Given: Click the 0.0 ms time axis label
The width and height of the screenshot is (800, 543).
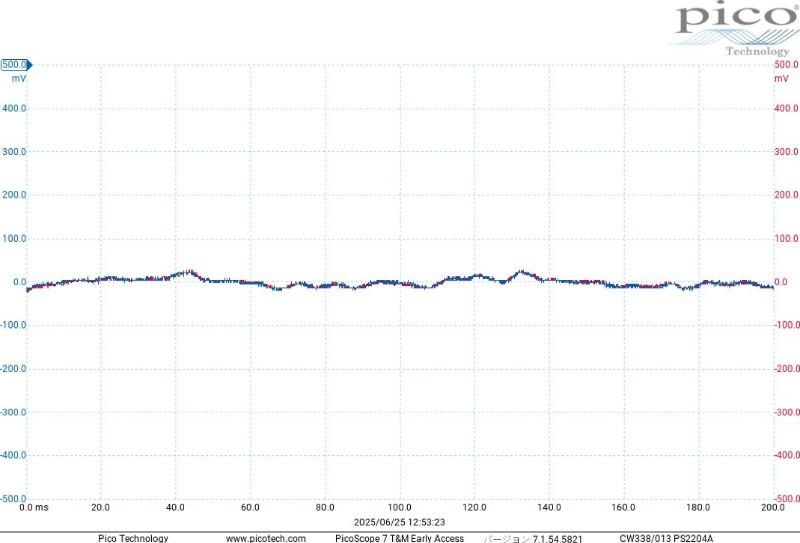Looking at the screenshot, I should (x=34, y=507).
